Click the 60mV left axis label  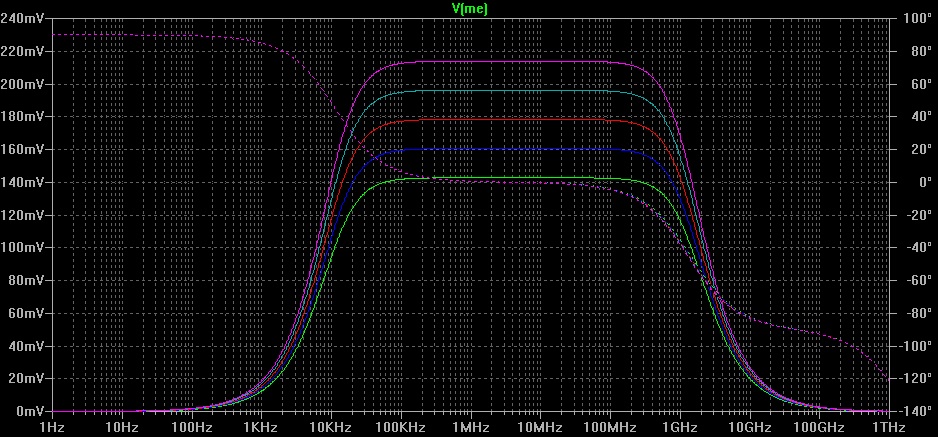tap(26, 313)
